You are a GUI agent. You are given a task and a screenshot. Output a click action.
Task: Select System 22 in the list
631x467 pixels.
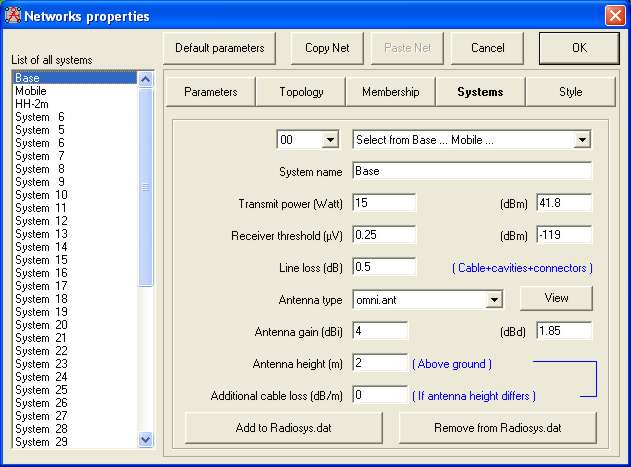point(75,351)
